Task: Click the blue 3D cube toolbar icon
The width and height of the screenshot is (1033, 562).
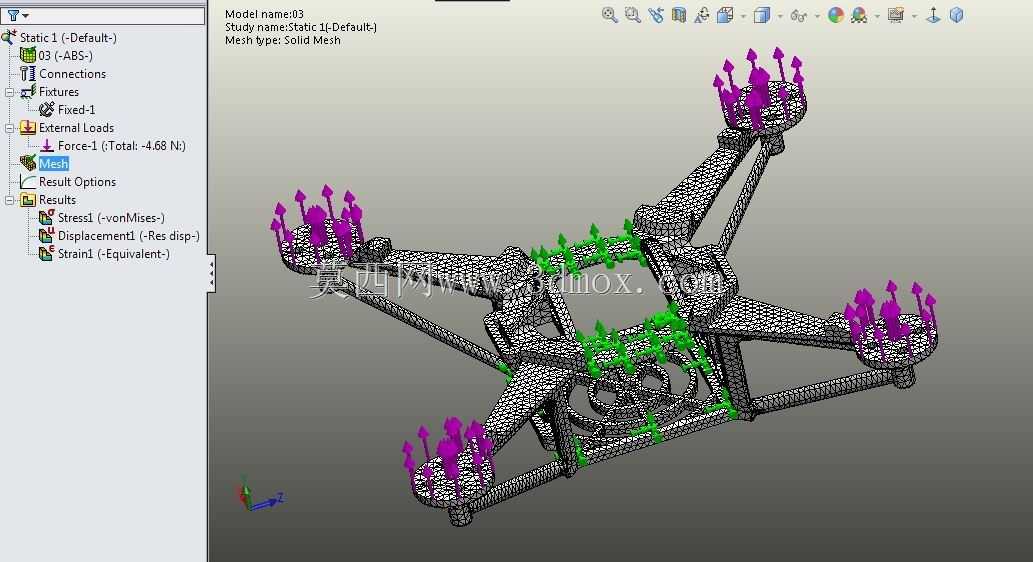Action: [x=957, y=15]
